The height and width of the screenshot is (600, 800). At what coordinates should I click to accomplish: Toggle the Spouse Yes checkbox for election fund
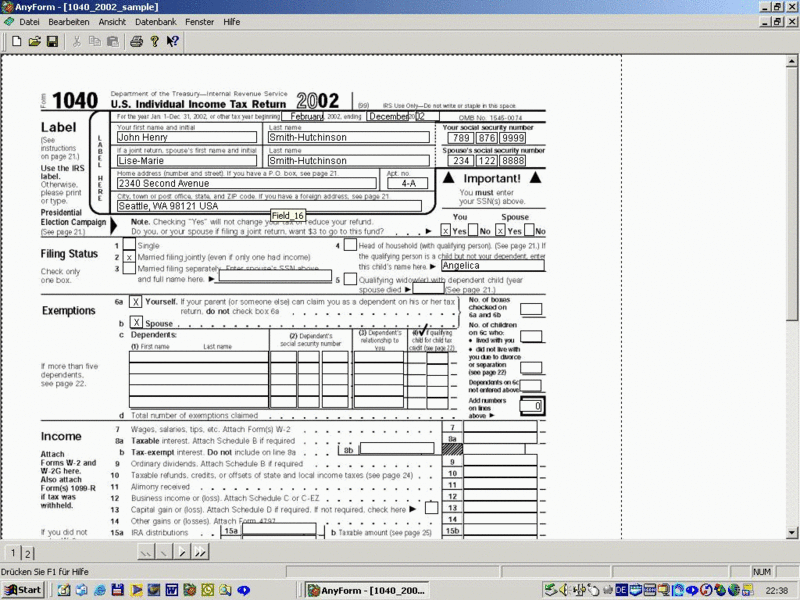coord(501,231)
